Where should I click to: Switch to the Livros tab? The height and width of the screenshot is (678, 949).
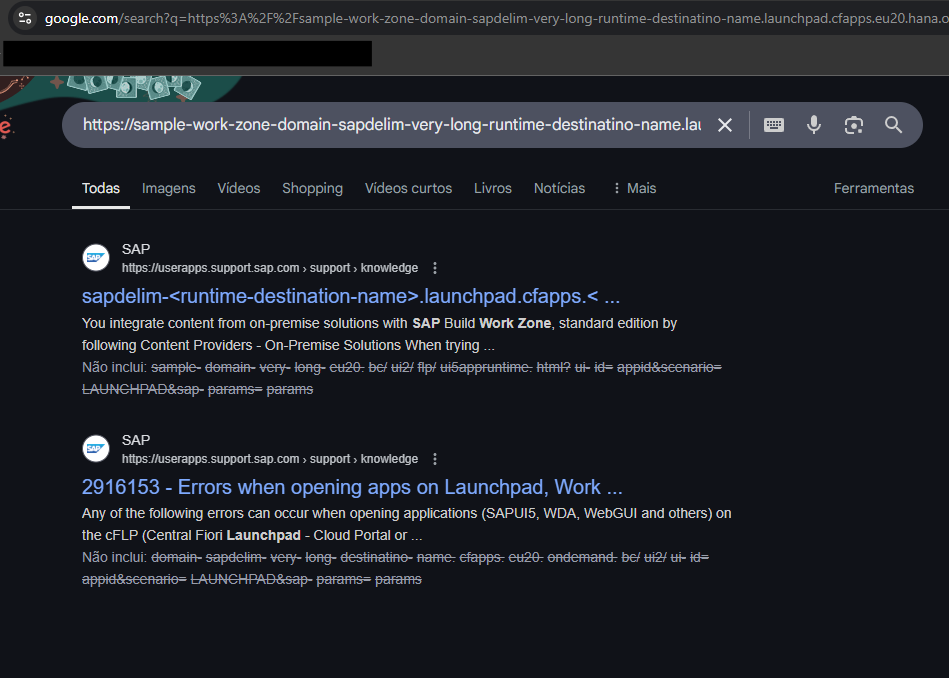point(493,188)
